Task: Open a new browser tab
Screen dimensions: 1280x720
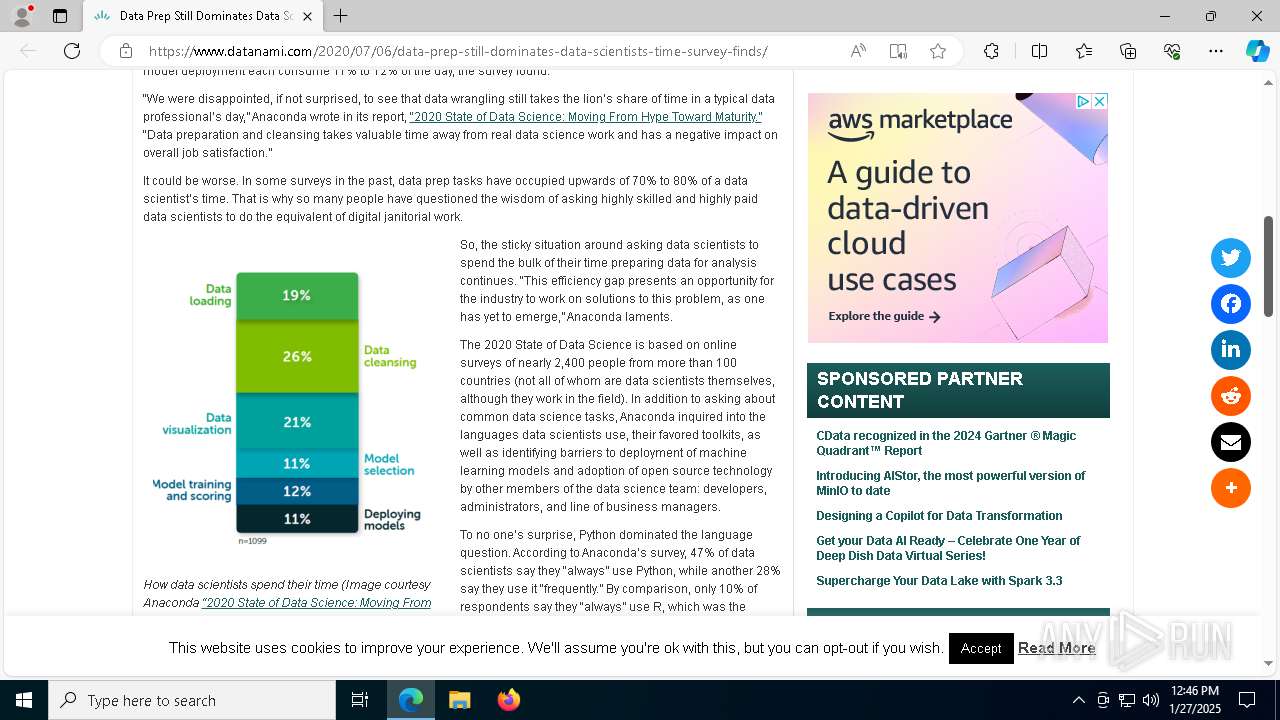Action: click(x=341, y=16)
